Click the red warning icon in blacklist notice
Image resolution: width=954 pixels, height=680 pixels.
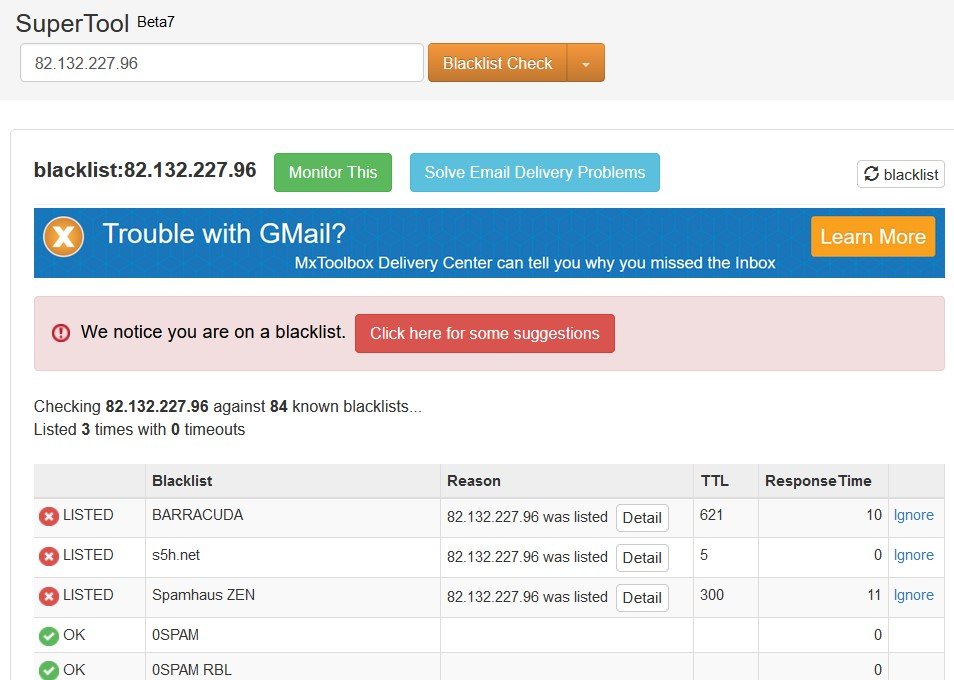click(x=61, y=333)
